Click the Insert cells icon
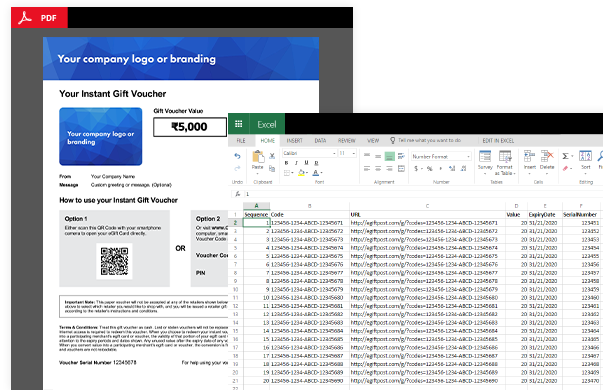Image resolution: width=603 pixels, height=390 pixels. (530, 156)
